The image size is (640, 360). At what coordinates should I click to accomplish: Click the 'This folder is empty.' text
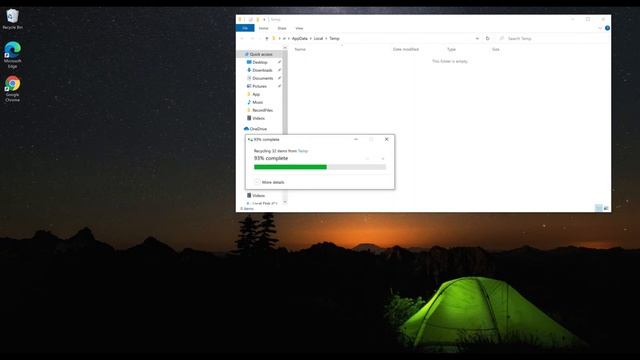click(x=450, y=61)
